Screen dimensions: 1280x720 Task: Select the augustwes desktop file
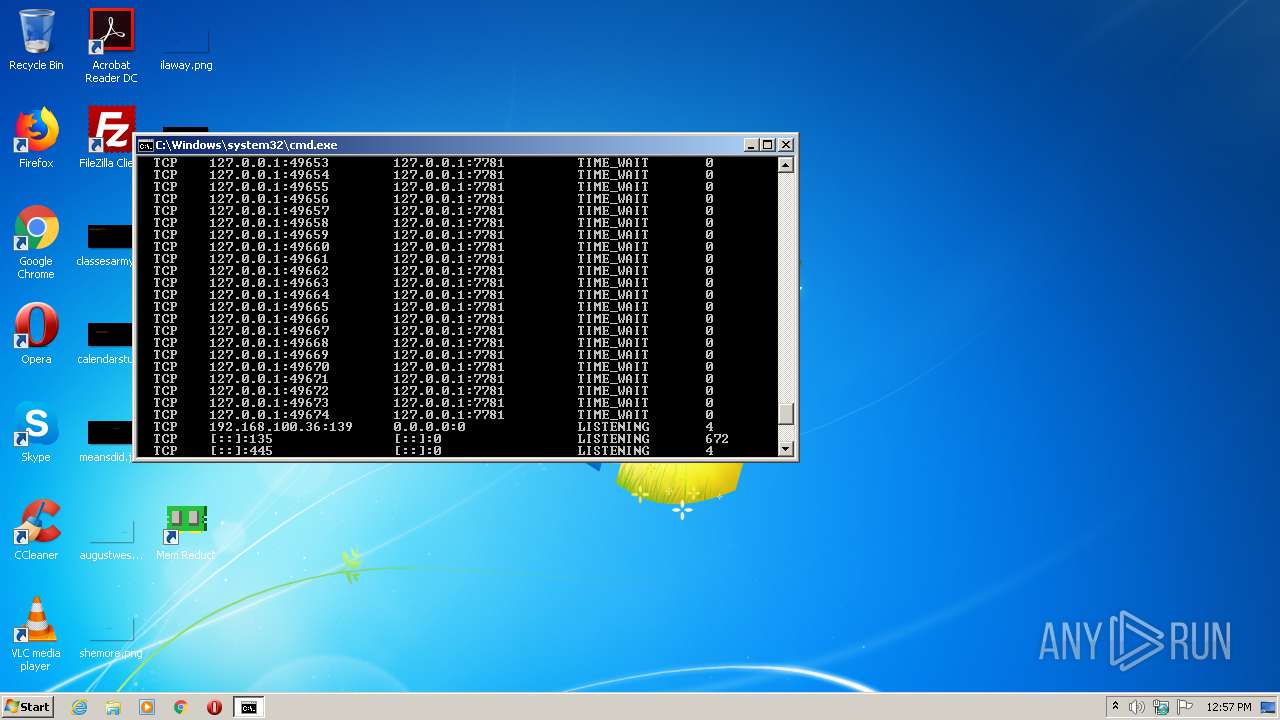pos(111,541)
